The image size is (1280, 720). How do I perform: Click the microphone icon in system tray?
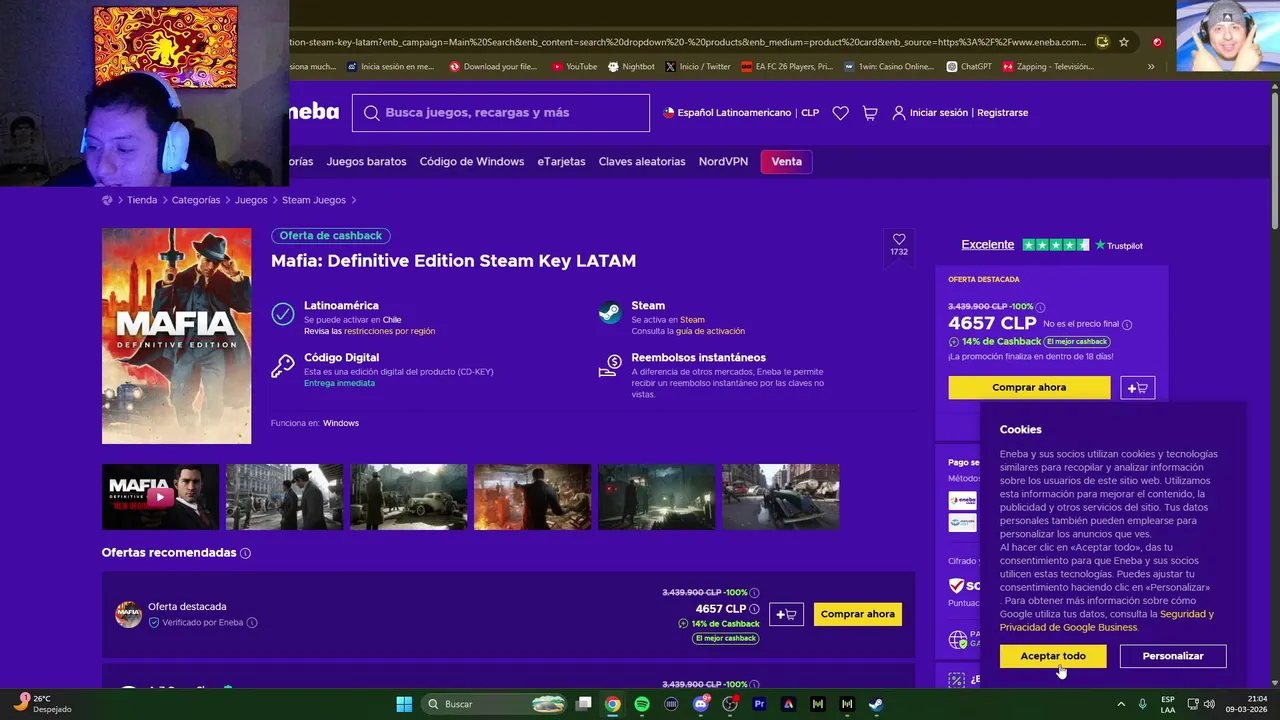pyautogui.click(x=1143, y=704)
